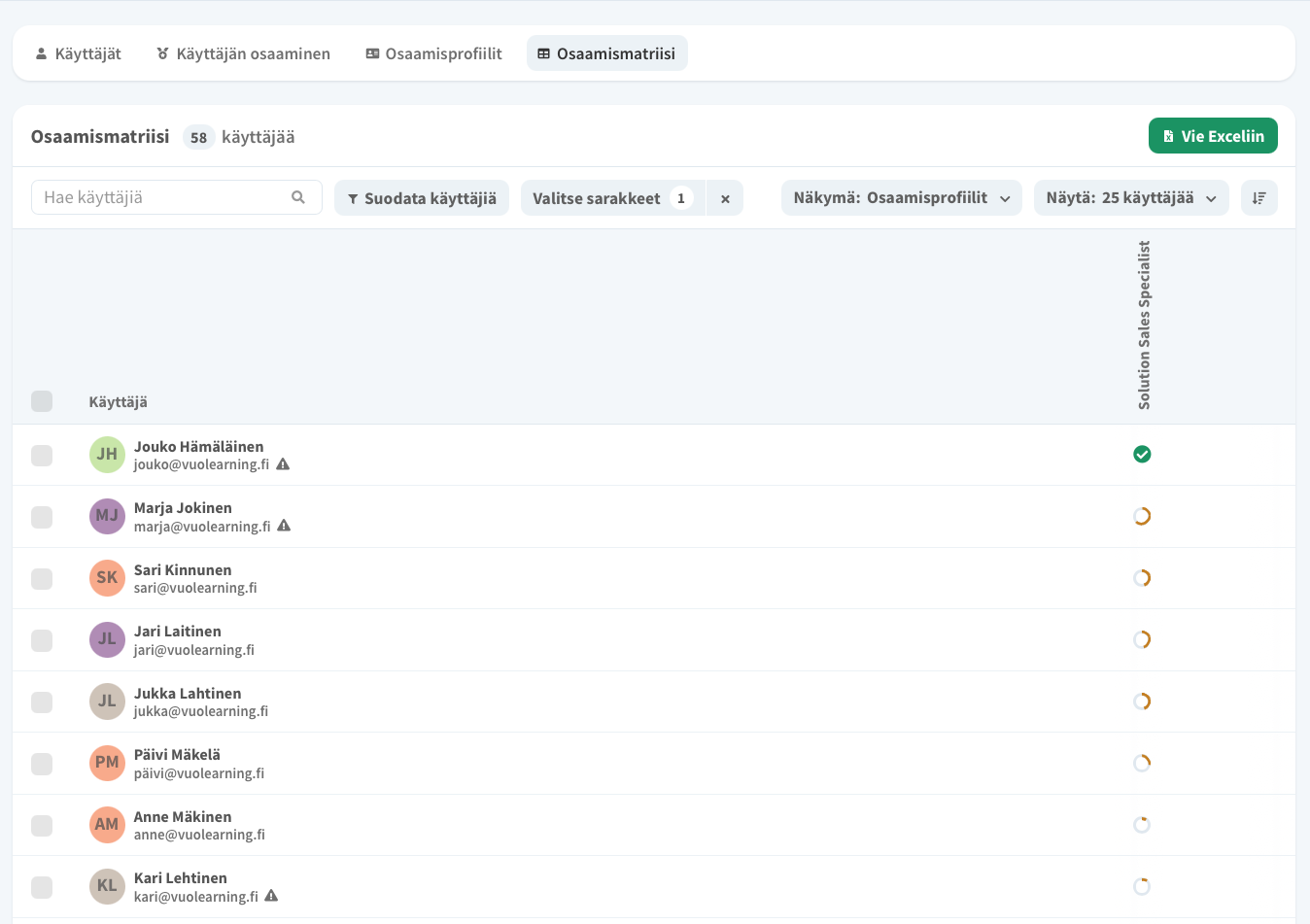Check the box for Marja Jokinen
Viewport: 1310px width, 924px height.
(42, 517)
